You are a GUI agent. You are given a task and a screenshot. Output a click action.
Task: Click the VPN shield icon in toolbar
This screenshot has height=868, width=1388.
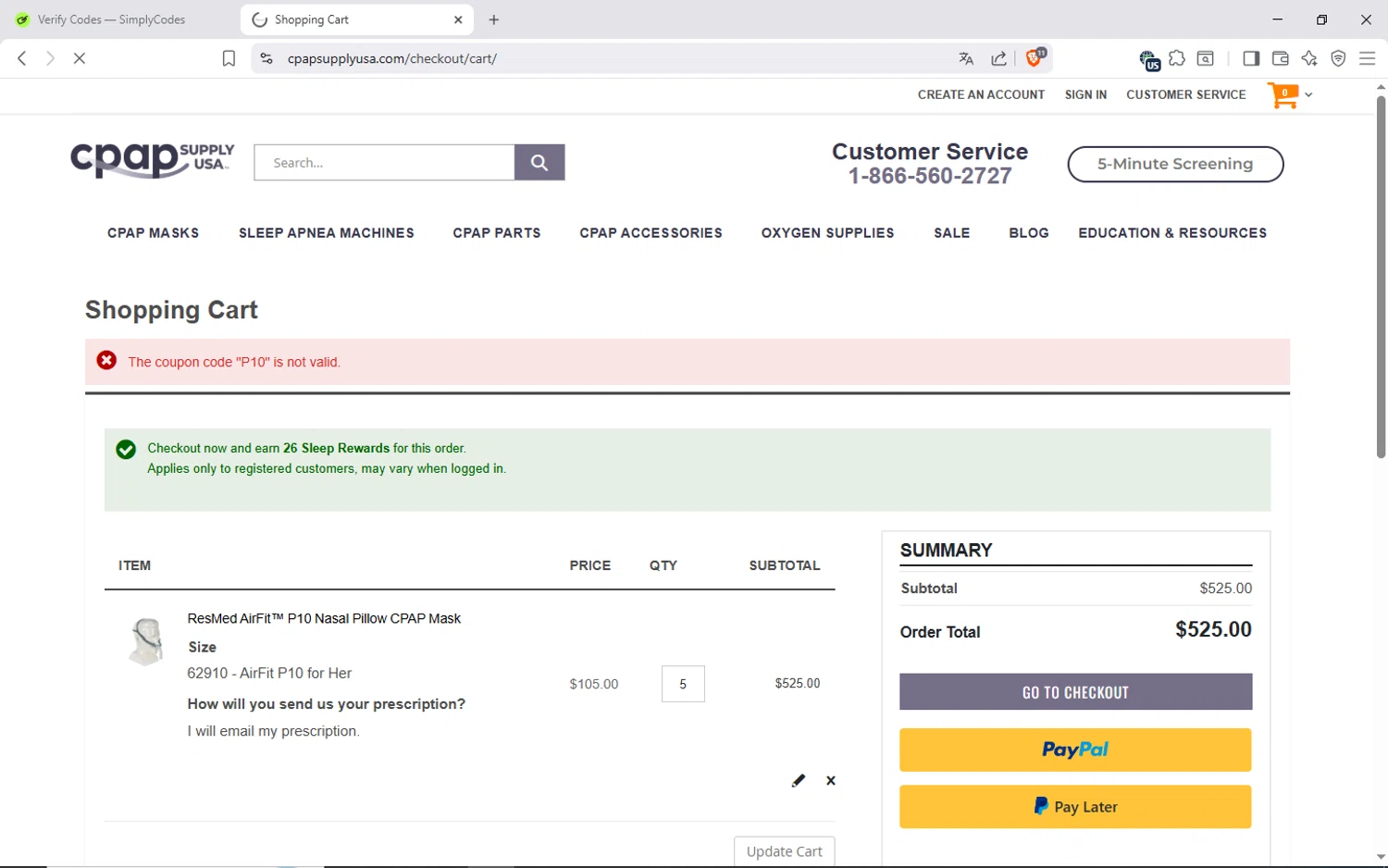click(x=1338, y=58)
